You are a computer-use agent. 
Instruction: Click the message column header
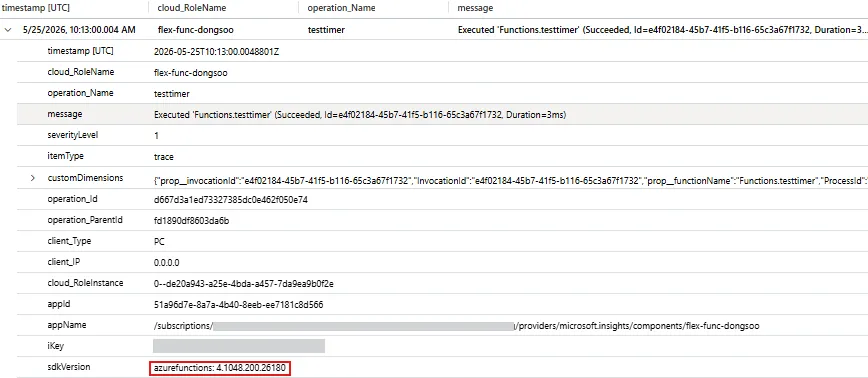point(475,8)
